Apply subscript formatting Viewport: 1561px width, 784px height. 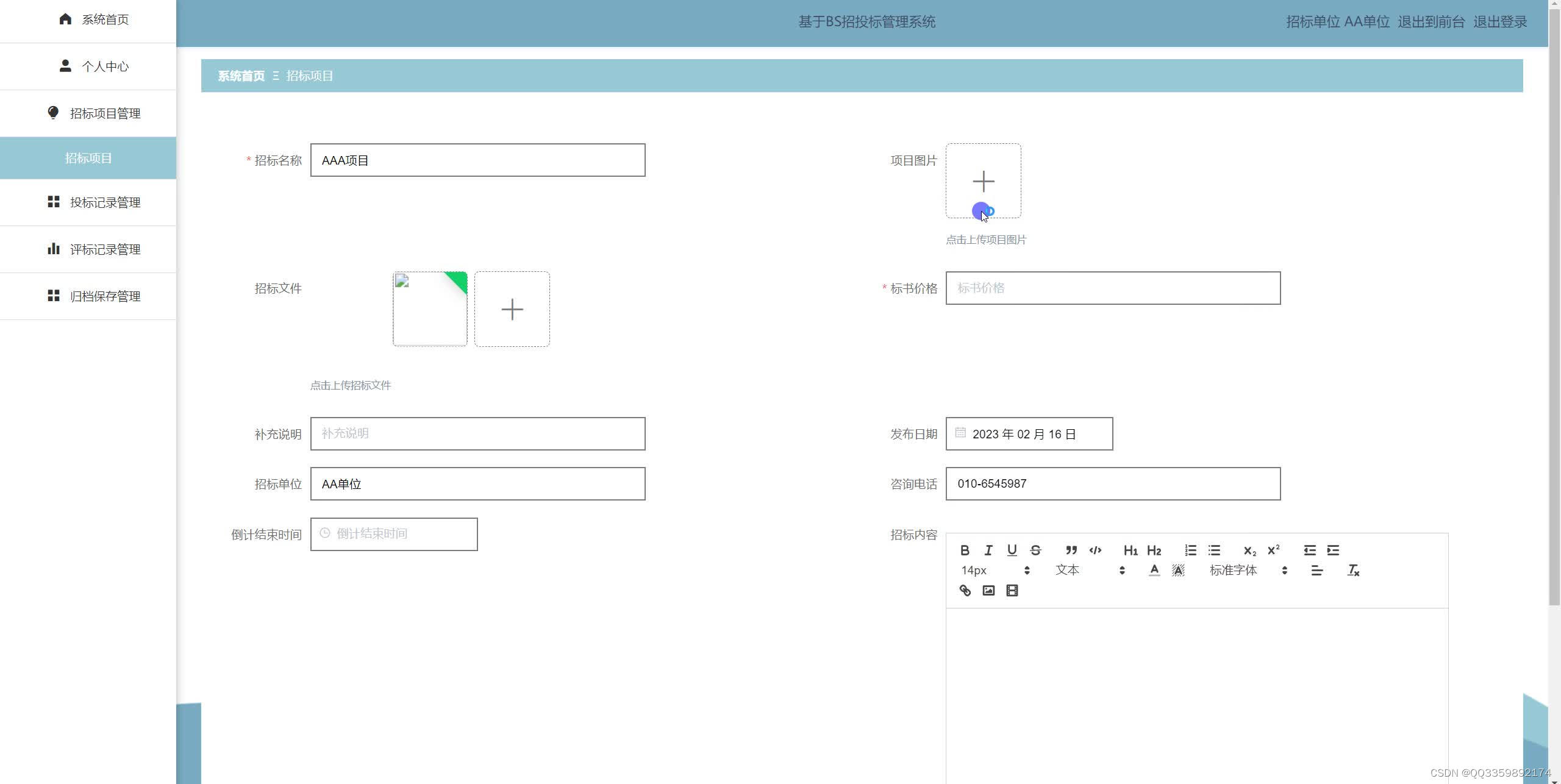click(x=1250, y=551)
